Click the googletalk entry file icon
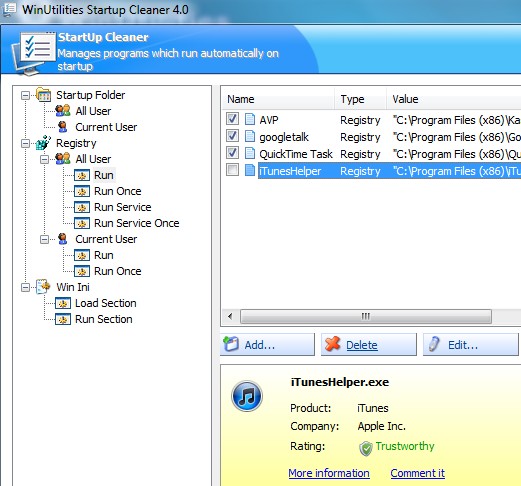Screen dimensions: 521x486 250,136
